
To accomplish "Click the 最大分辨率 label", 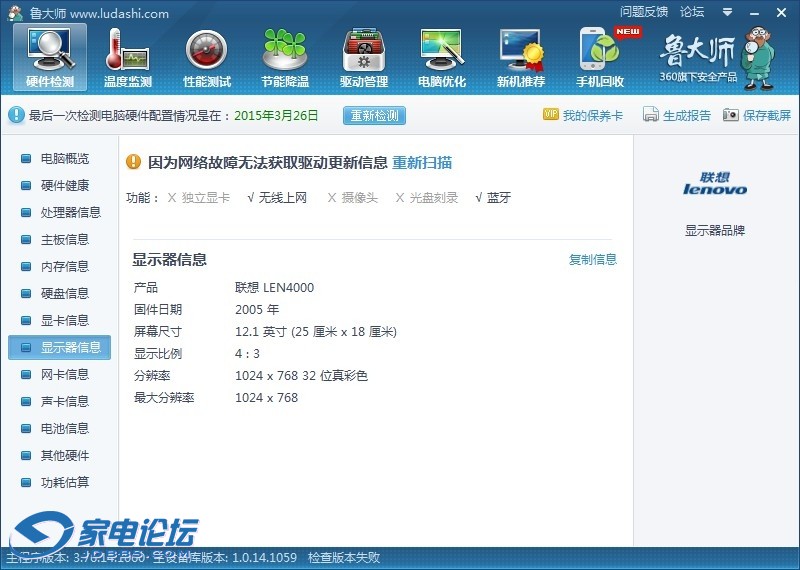I will click(164, 398).
